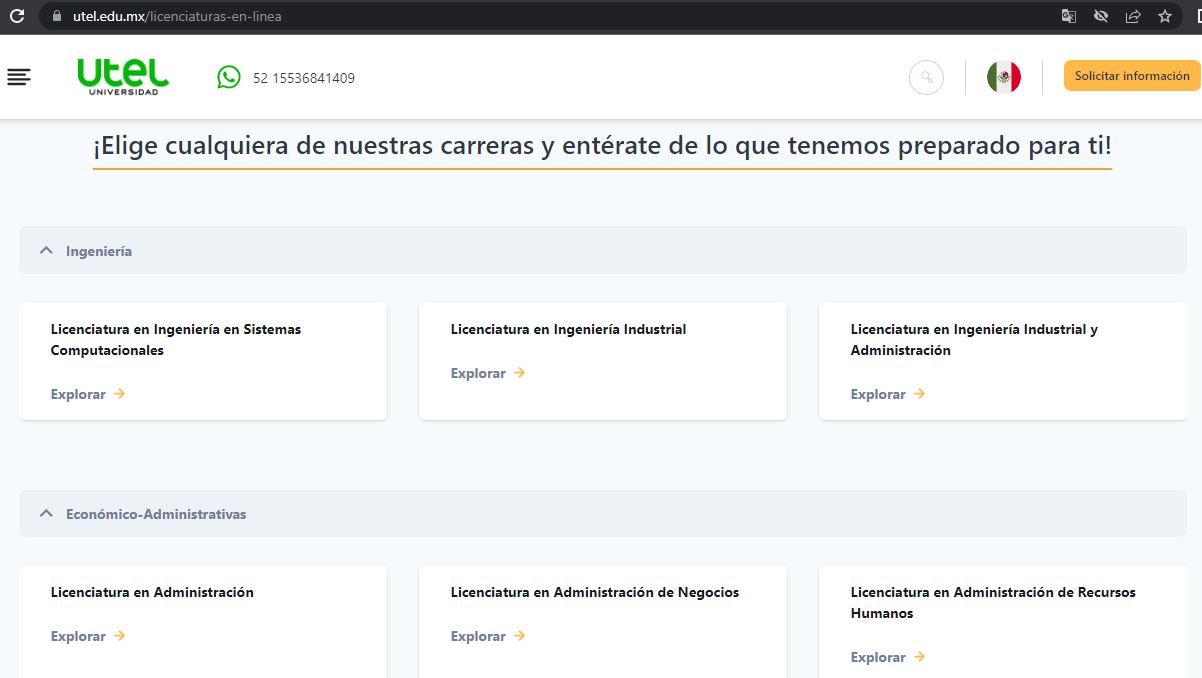Open the search magnifier icon
The width and height of the screenshot is (1202, 678).
click(x=926, y=77)
